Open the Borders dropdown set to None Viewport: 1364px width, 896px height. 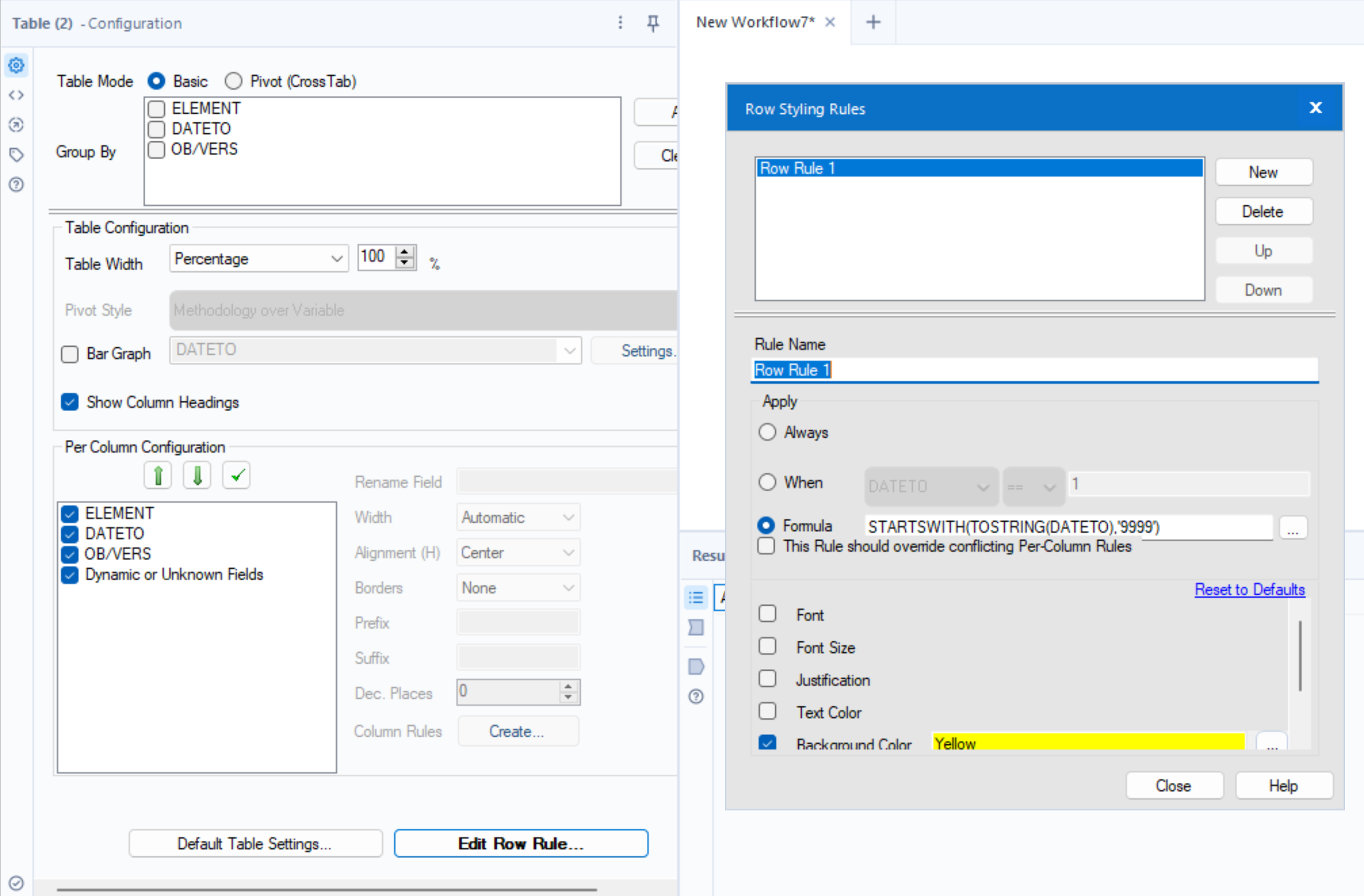point(517,587)
